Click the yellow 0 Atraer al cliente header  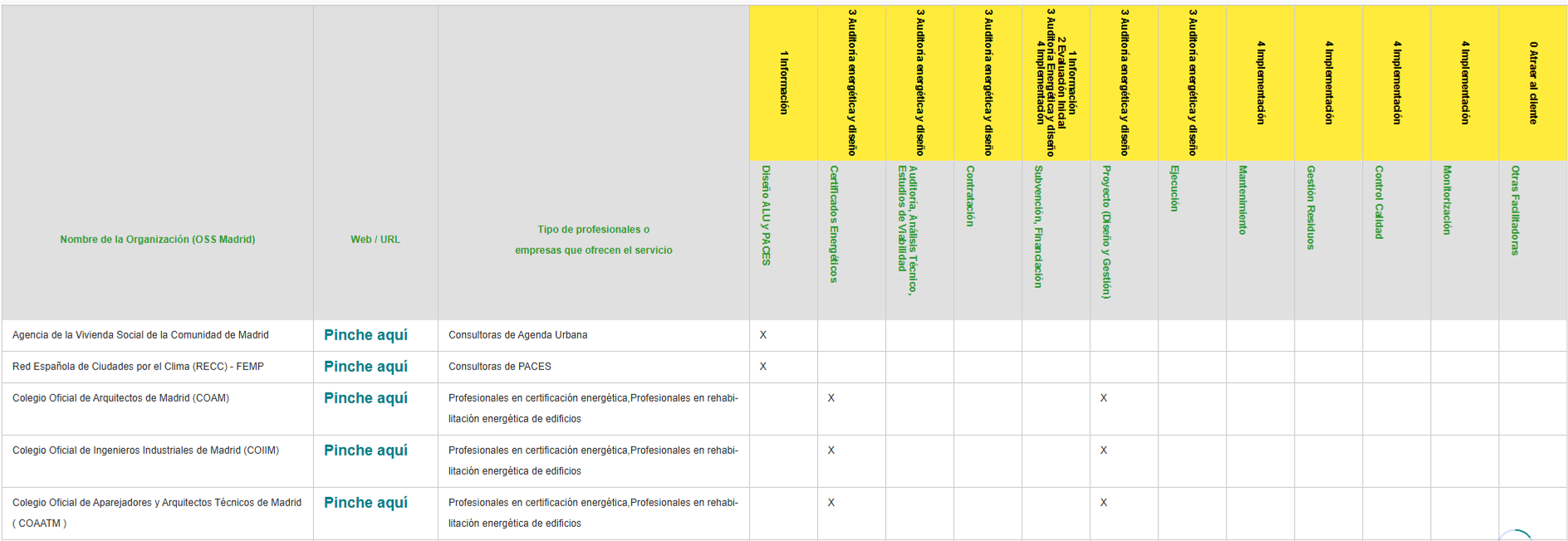[x=1532, y=83]
